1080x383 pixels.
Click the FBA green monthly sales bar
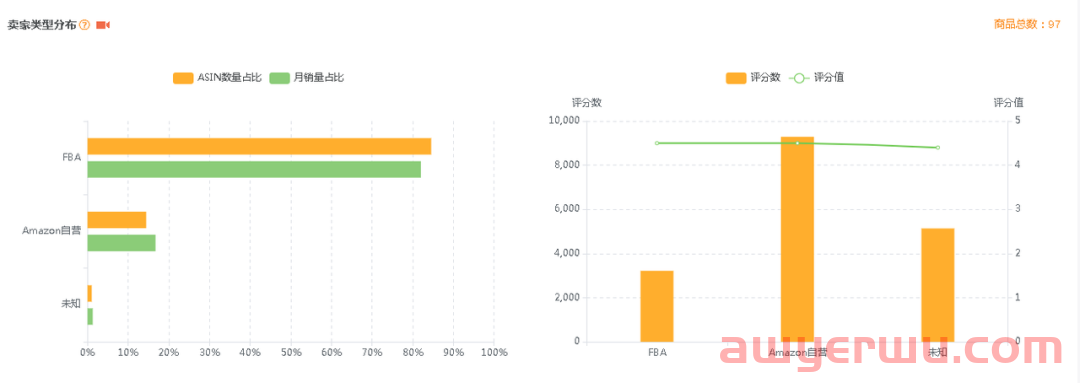254,169
